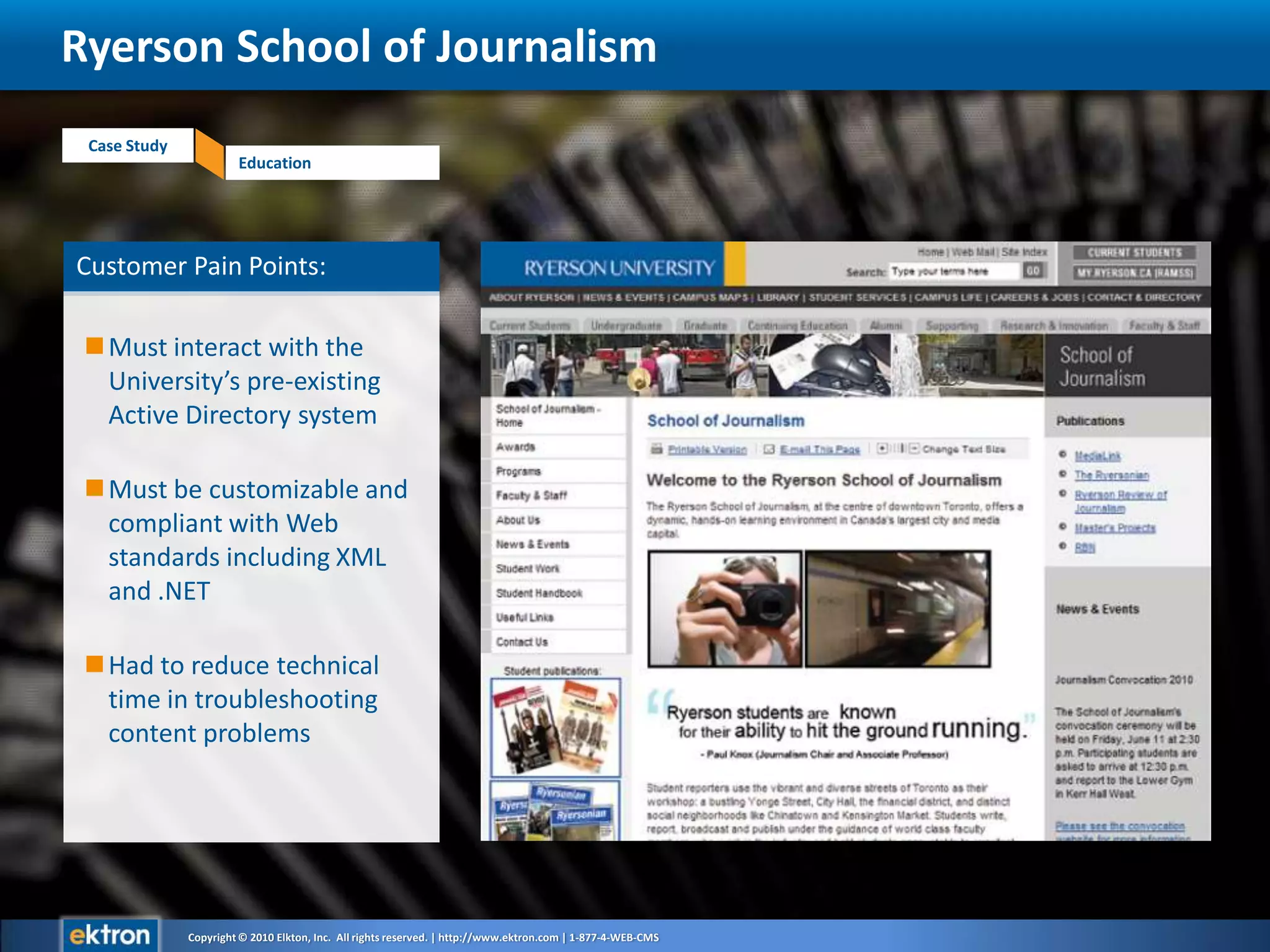Image resolution: width=1270 pixels, height=952 pixels.
Task: Click the Education label box
Action: (332, 163)
